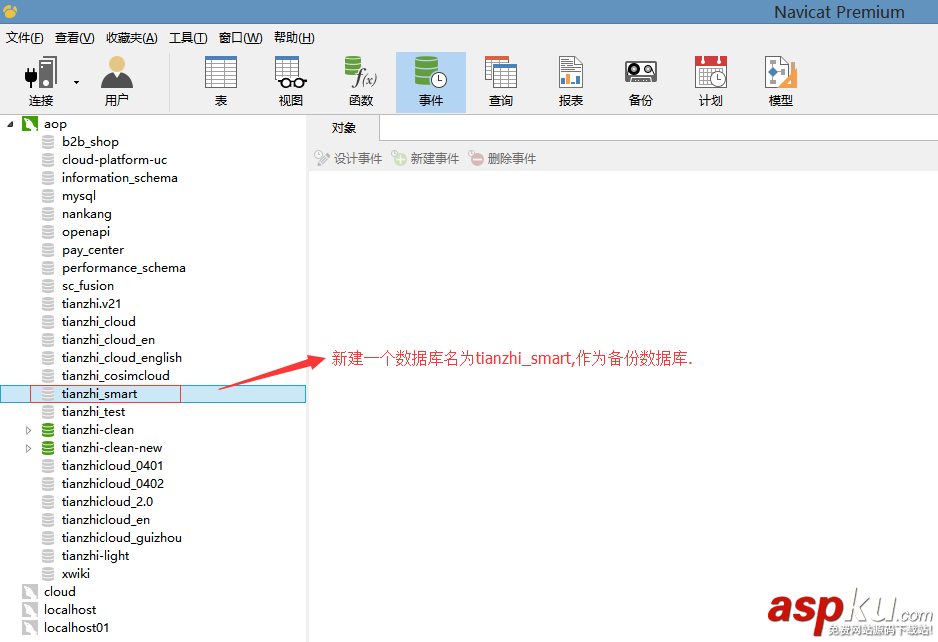The height and width of the screenshot is (642, 938).
Task: Select the localhost connection
Action: click(69, 610)
